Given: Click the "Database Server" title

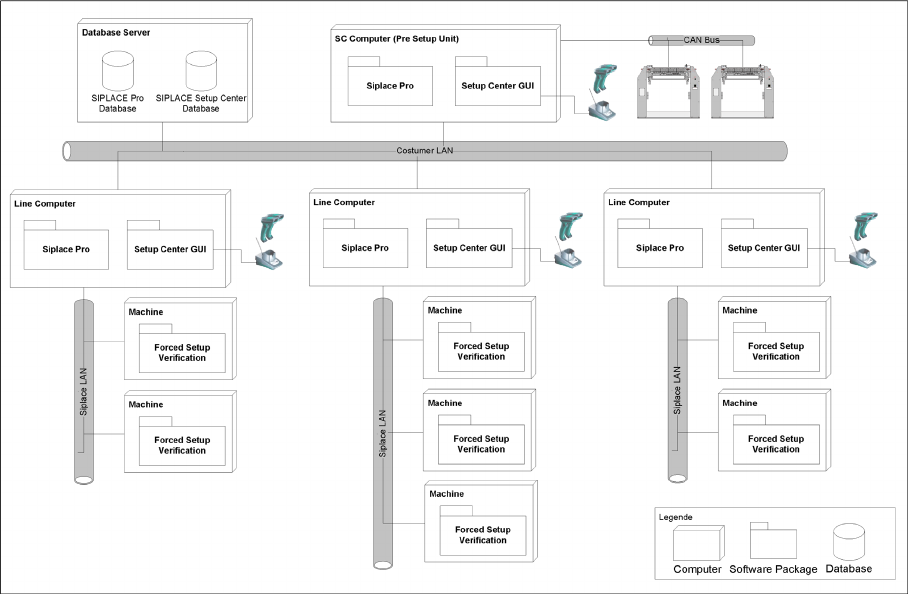Looking at the screenshot, I should tap(116, 32).
